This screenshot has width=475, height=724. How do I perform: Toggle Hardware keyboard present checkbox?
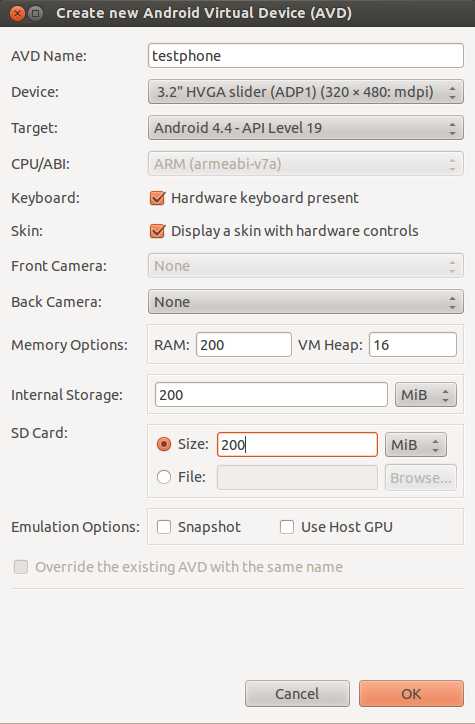(x=157, y=198)
